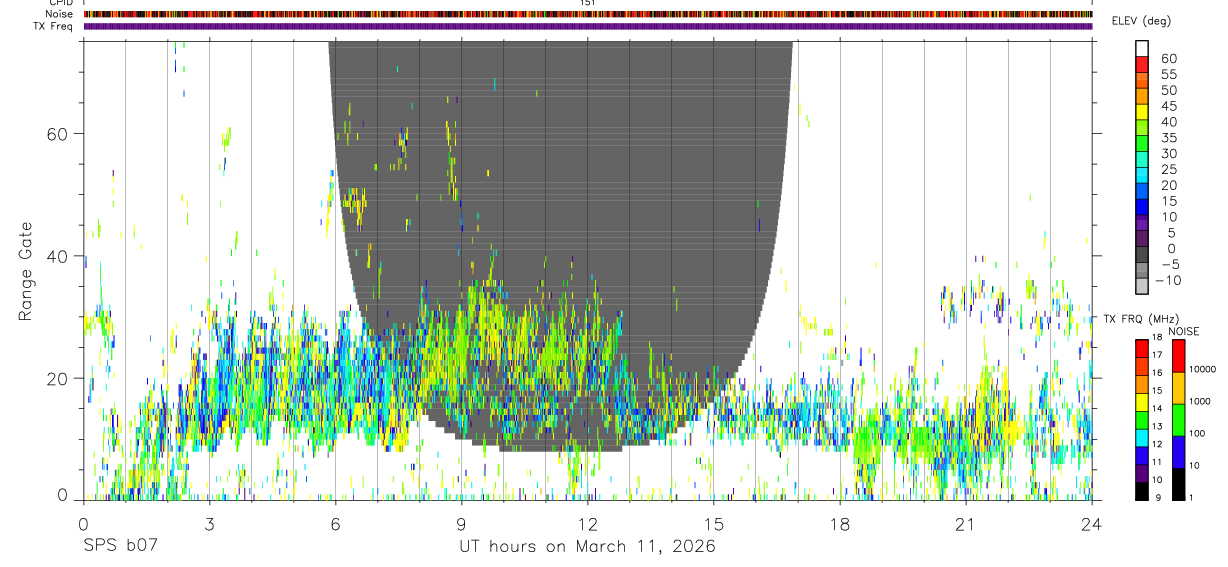1228x567 pixels.
Task: Click the '6' hour x-axis tick label
Action: point(335,524)
